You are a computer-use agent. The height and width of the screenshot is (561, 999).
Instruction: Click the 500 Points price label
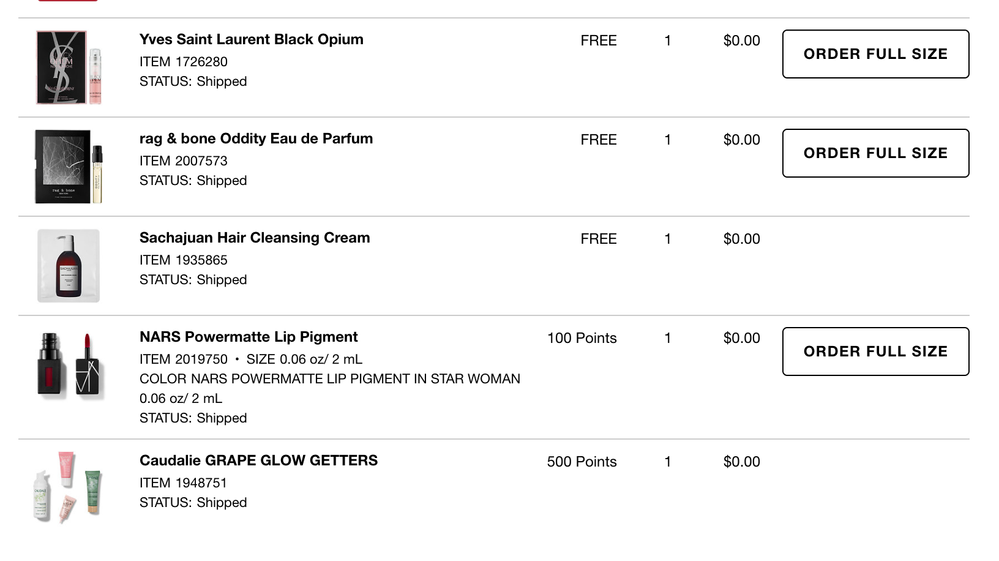point(581,462)
